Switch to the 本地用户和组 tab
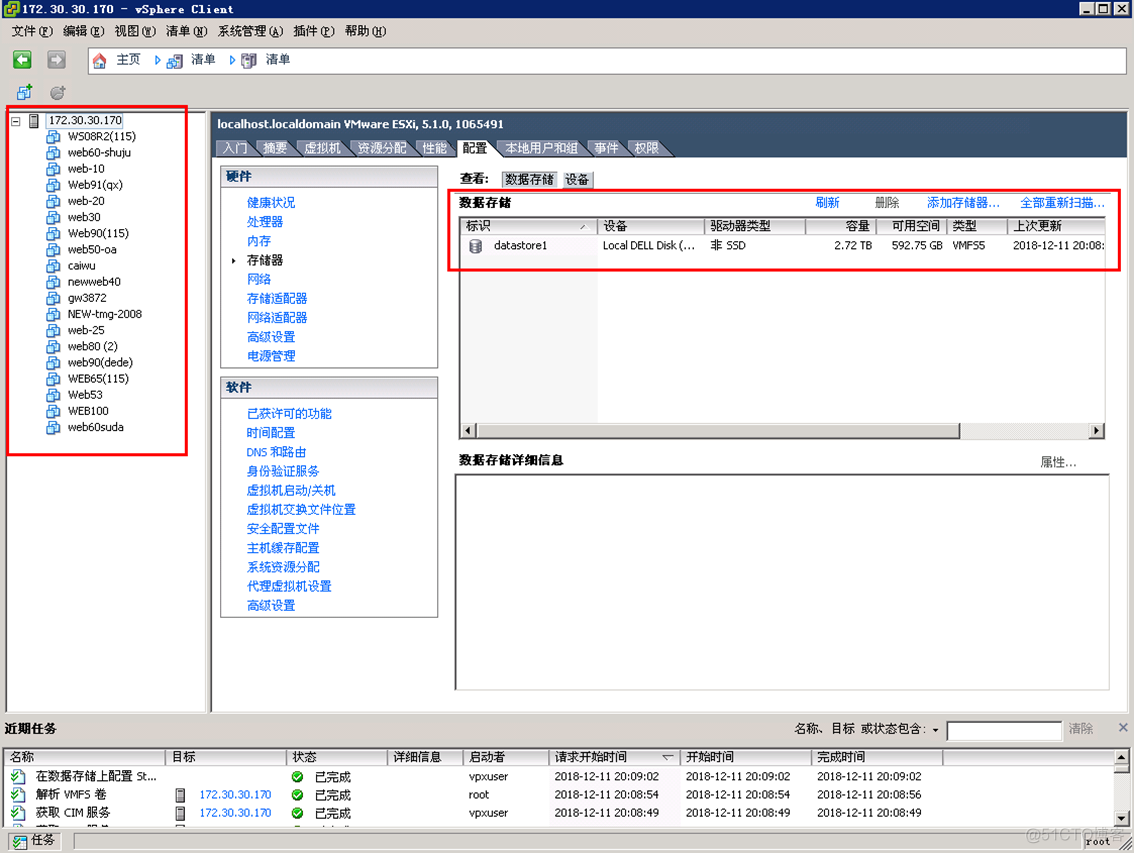This screenshot has height=853, width=1134. (541, 148)
